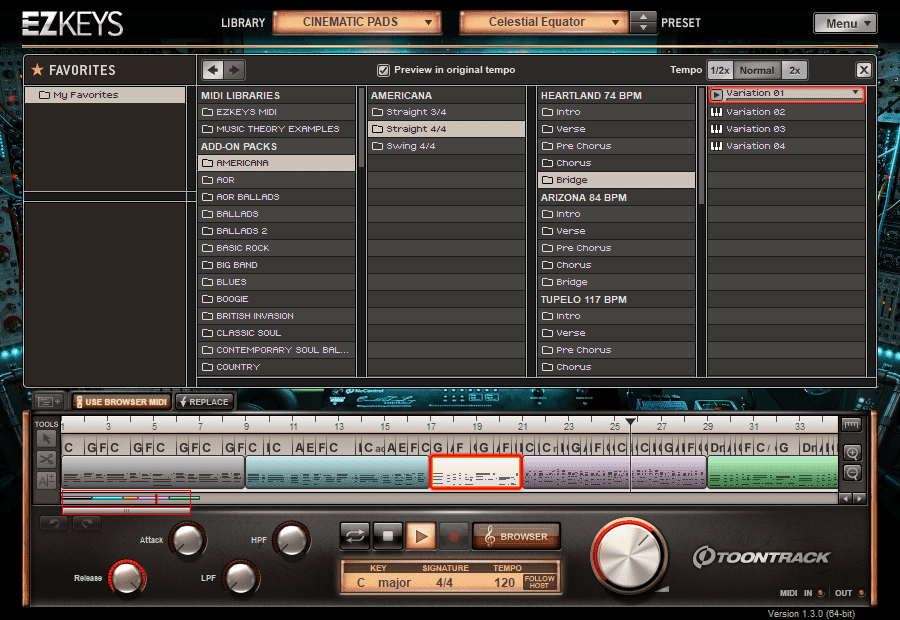Select the BIG BAND pack
This screenshot has width=900, height=620.
277,265
